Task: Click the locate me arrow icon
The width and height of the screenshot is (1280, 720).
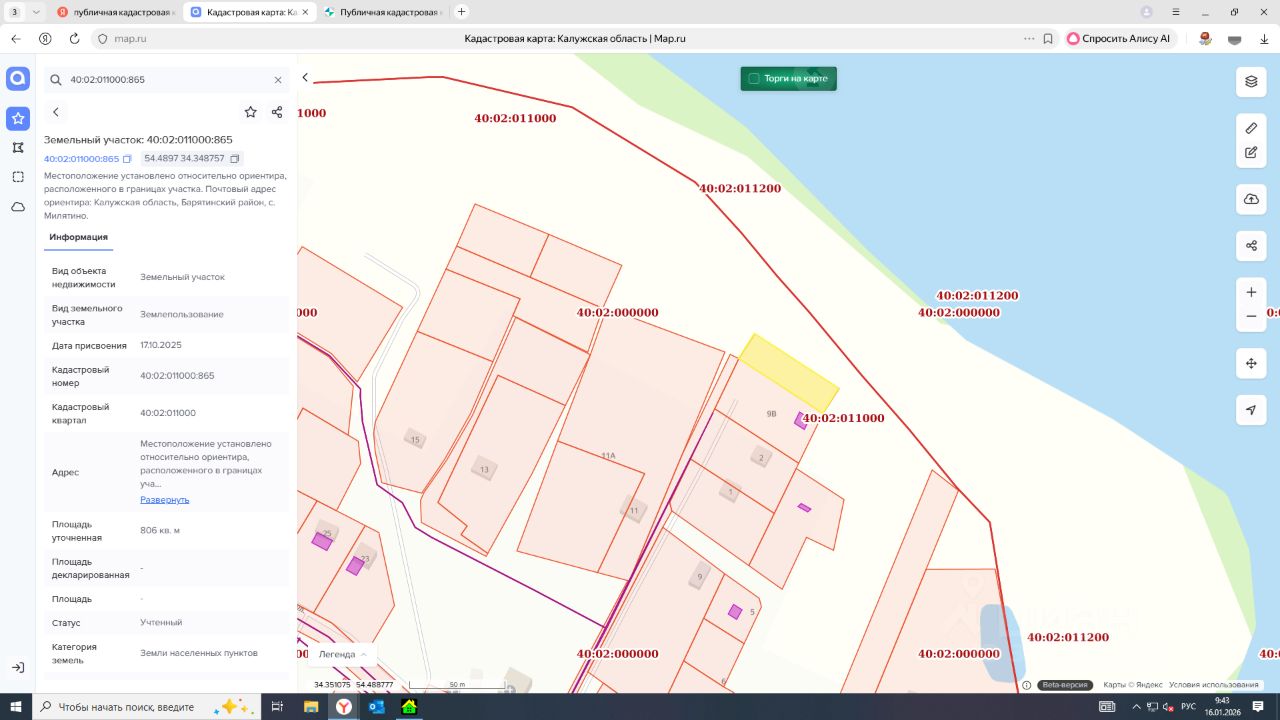Action: pos(1251,410)
